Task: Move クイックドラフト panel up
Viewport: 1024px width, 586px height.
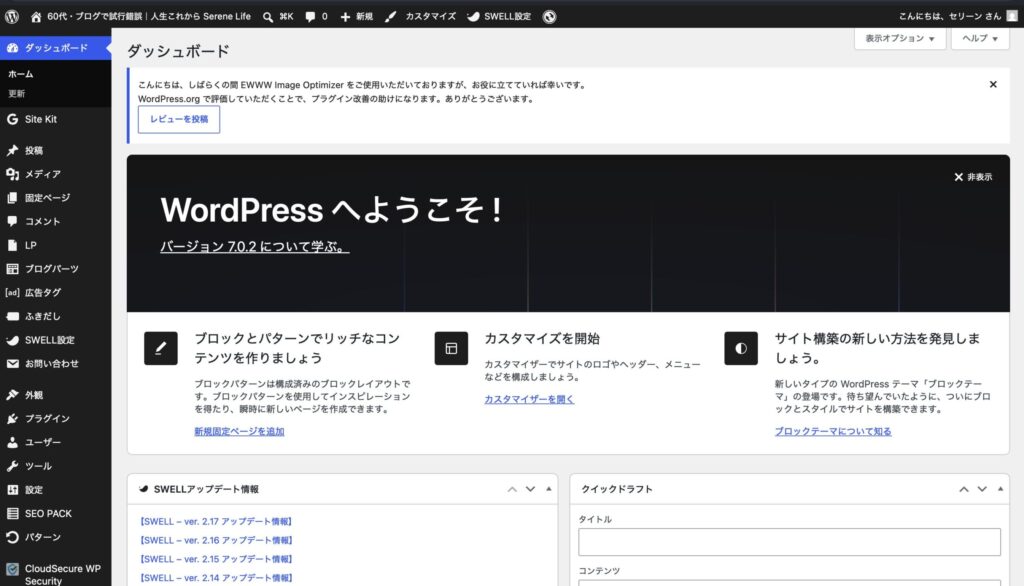Action: pos(964,489)
